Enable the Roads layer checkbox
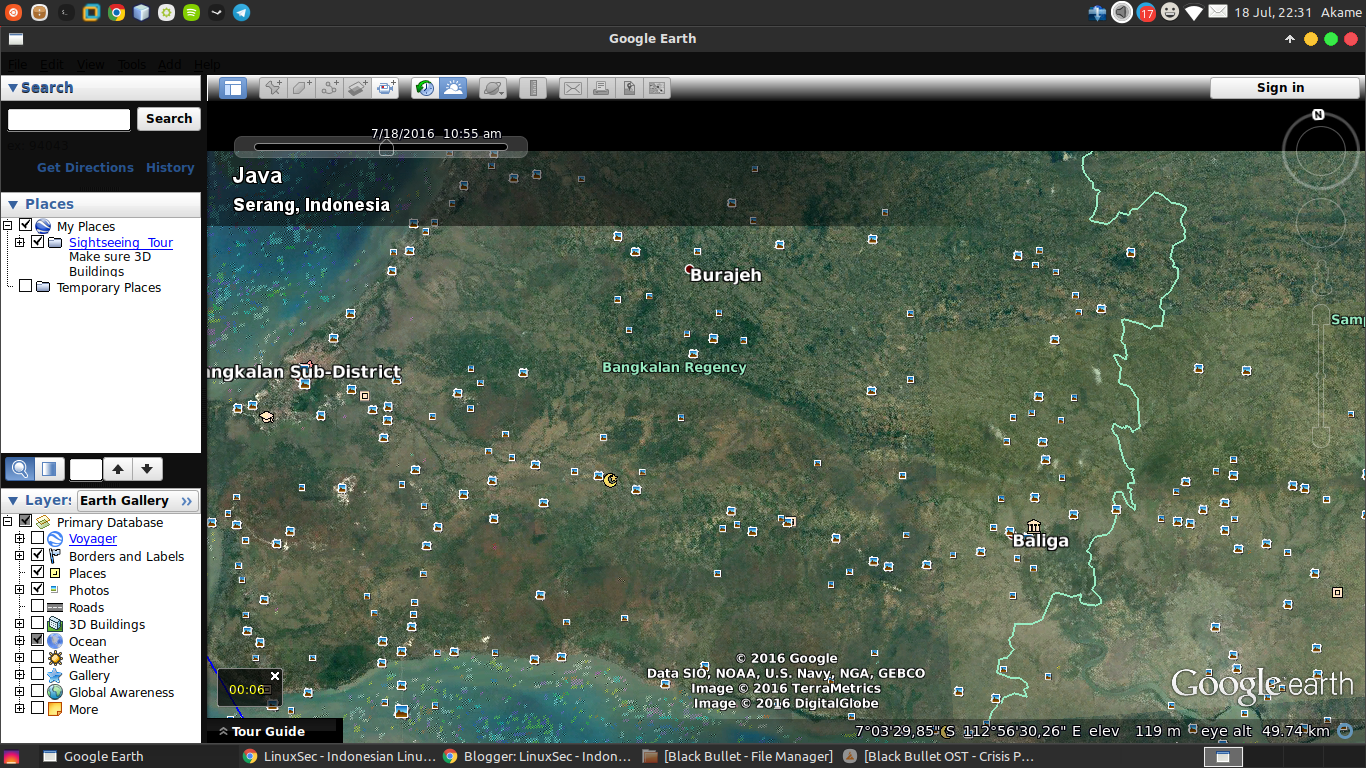 [x=38, y=606]
